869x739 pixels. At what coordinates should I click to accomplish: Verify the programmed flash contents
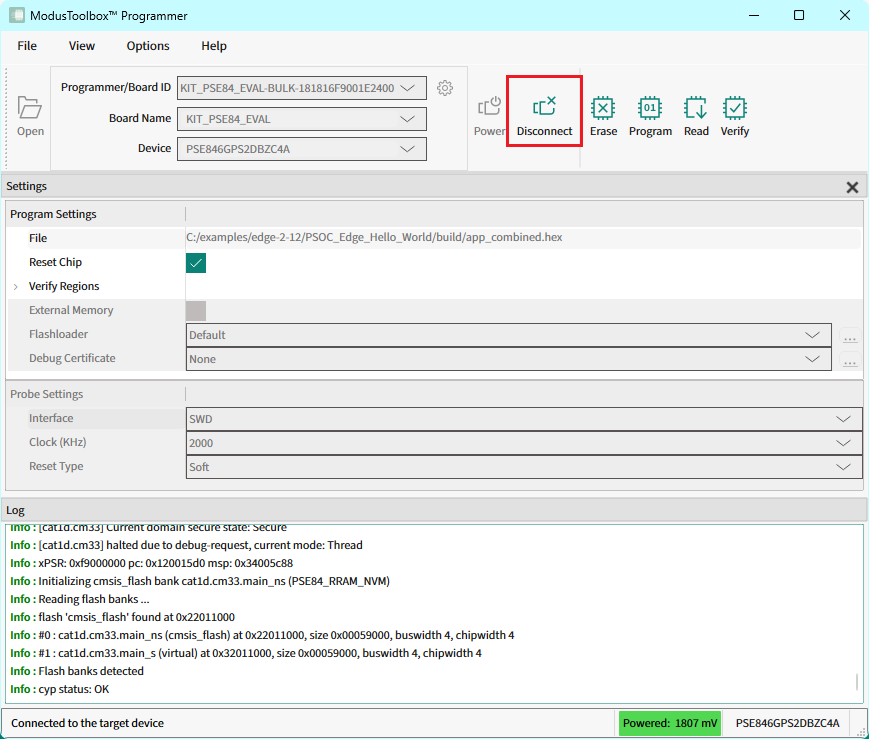pos(735,109)
